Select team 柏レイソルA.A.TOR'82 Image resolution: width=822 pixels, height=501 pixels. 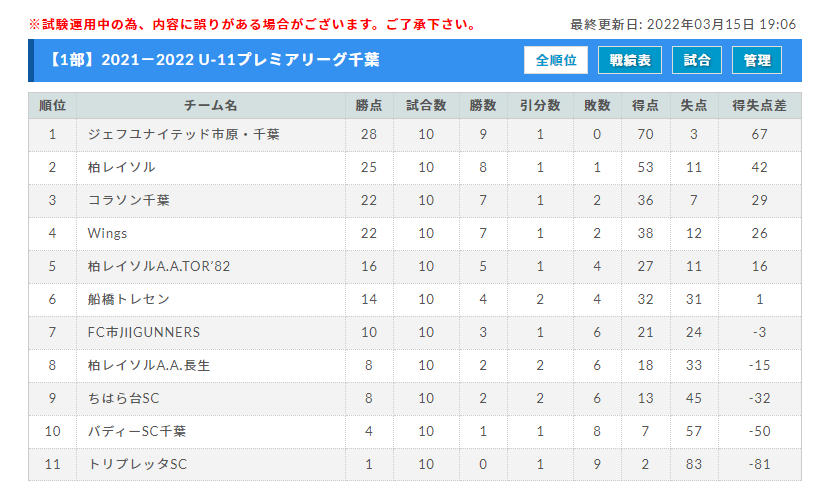159,266
